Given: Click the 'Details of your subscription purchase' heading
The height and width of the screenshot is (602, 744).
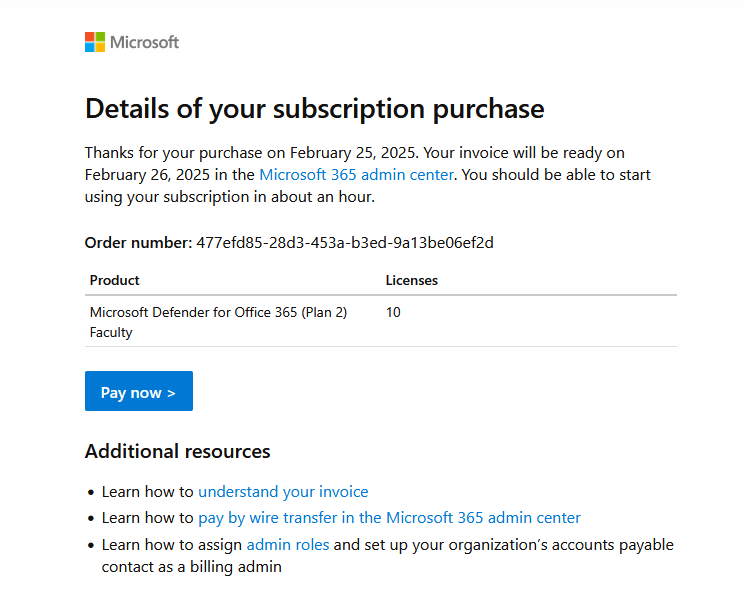Looking at the screenshot, I should (314, 108).
